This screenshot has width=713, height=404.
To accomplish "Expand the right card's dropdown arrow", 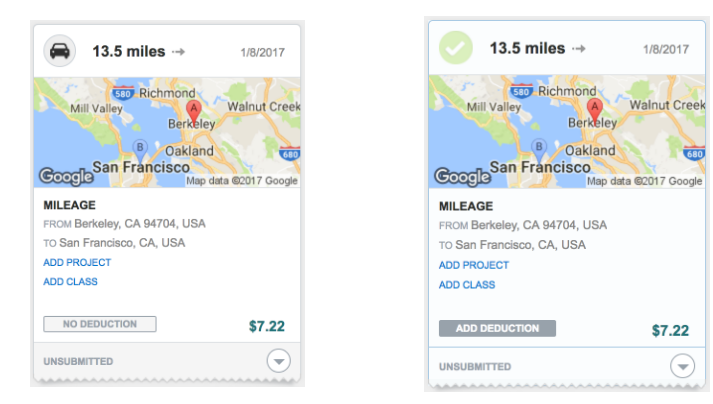I will click(683, 366).
